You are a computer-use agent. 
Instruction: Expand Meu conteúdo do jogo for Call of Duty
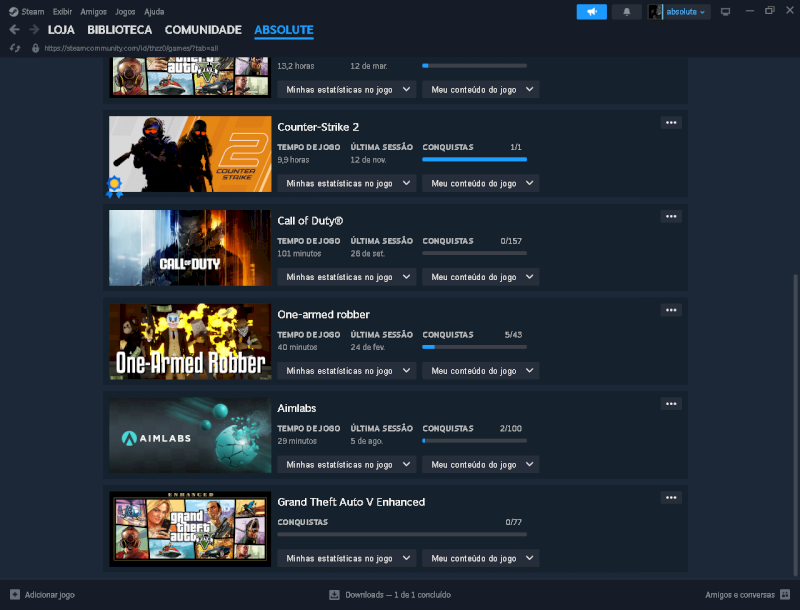(480, 277)
